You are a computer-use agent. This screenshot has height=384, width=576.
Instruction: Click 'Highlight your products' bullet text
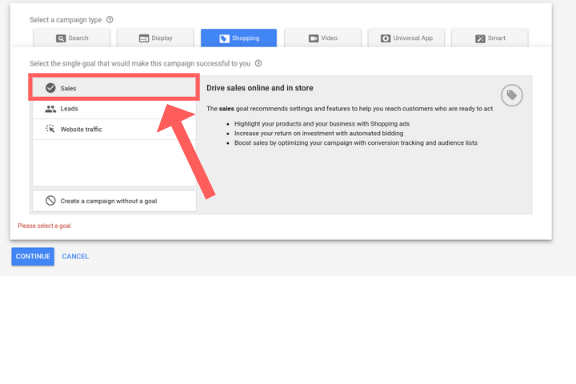tap(322, 124)
